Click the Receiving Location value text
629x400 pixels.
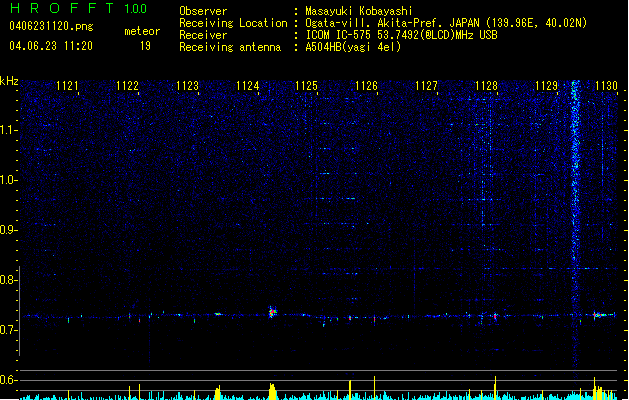click(x=446, y=23)
